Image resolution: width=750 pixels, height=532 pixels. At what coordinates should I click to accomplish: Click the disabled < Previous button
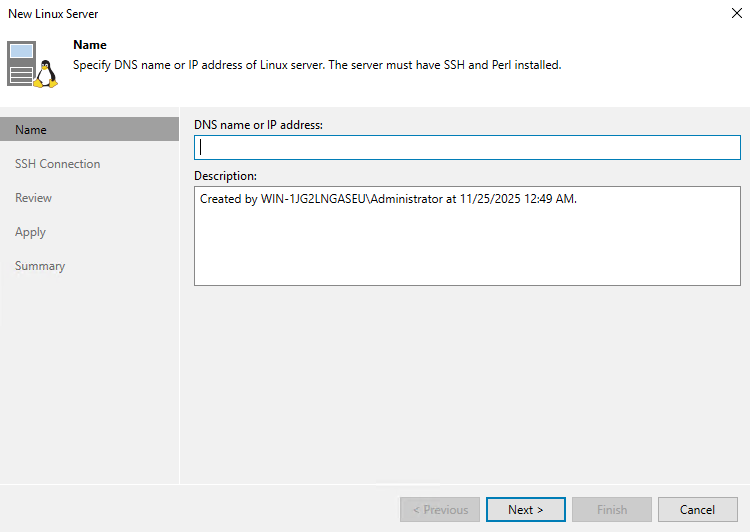tap(440, 509)
